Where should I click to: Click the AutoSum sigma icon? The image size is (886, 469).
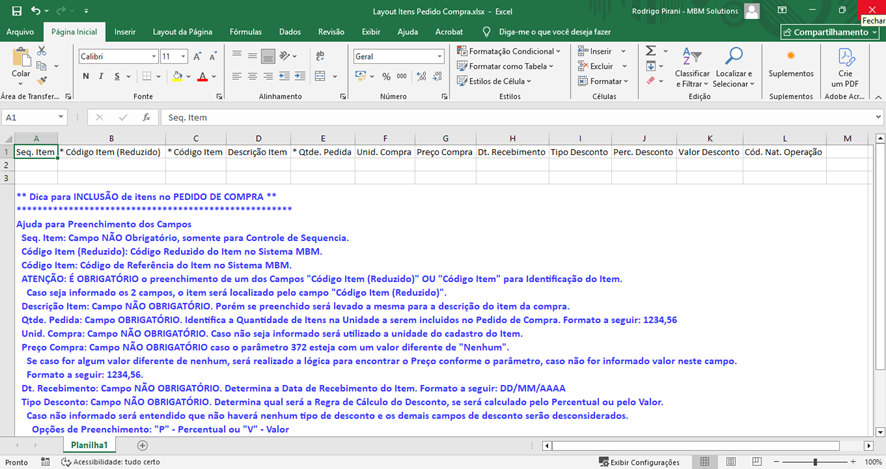(x=651, y=51)
